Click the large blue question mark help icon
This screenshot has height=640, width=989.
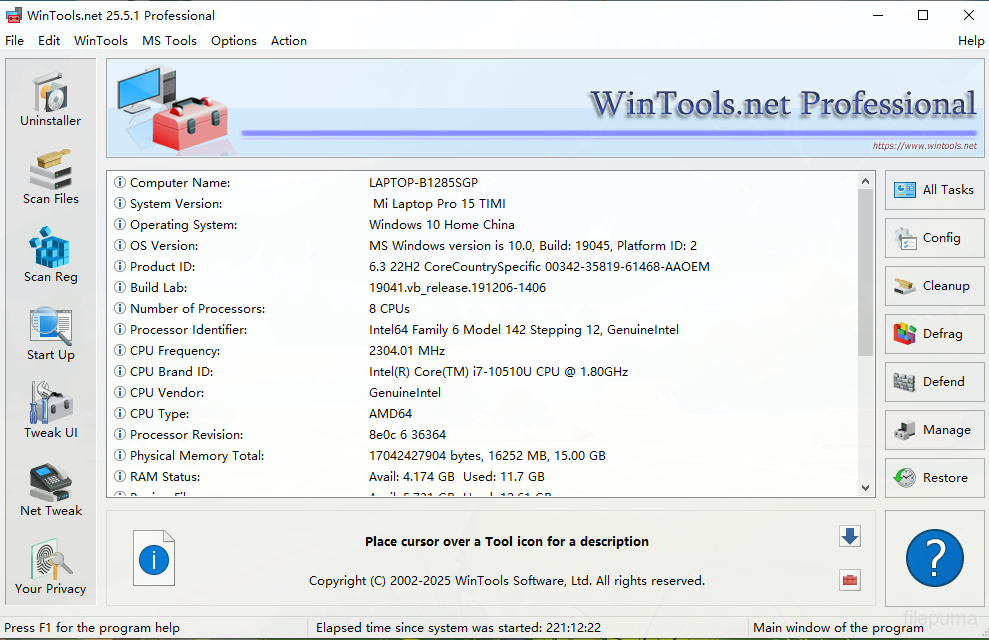934,558
